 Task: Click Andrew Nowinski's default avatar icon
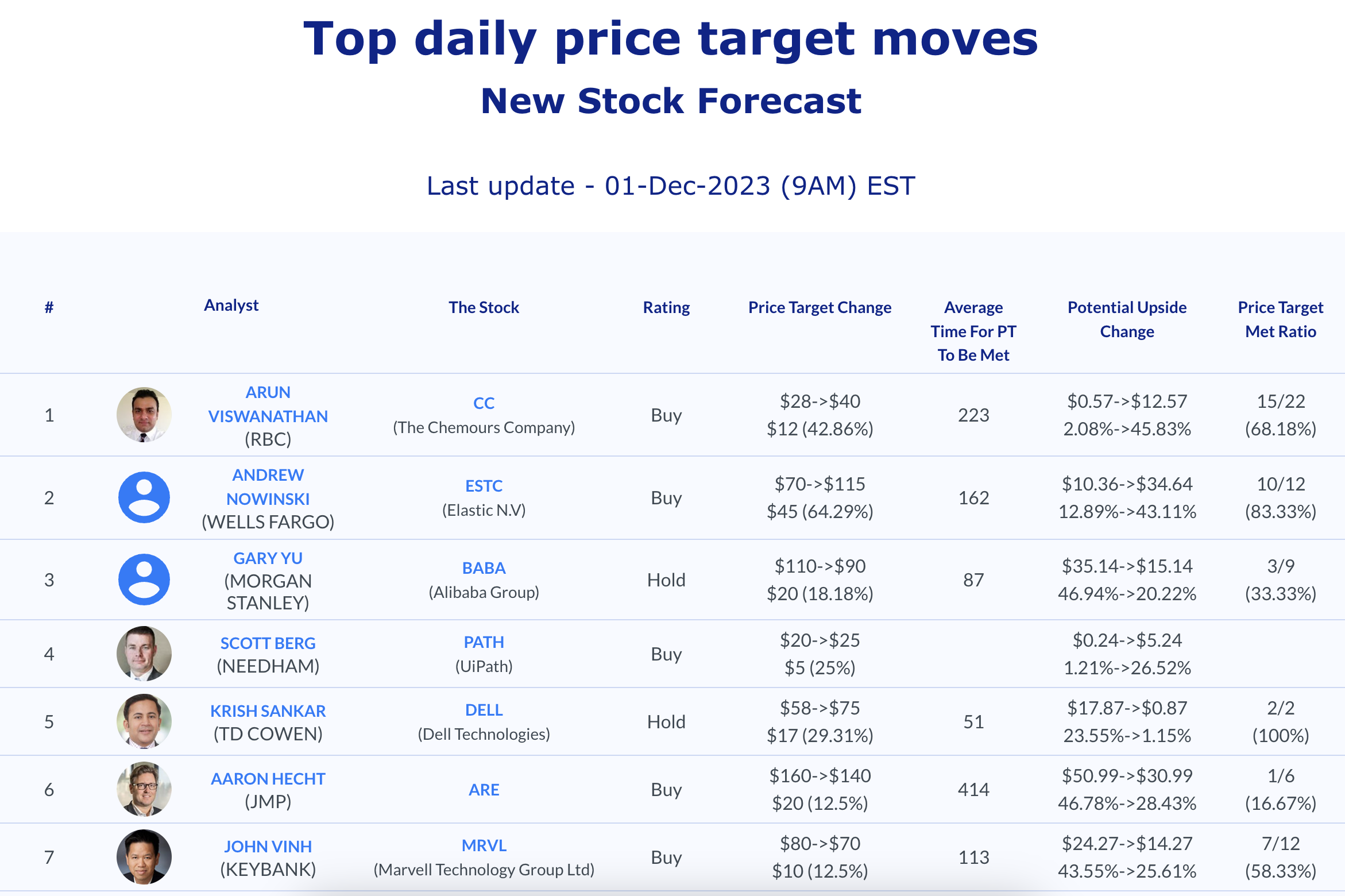click(144, 497)
